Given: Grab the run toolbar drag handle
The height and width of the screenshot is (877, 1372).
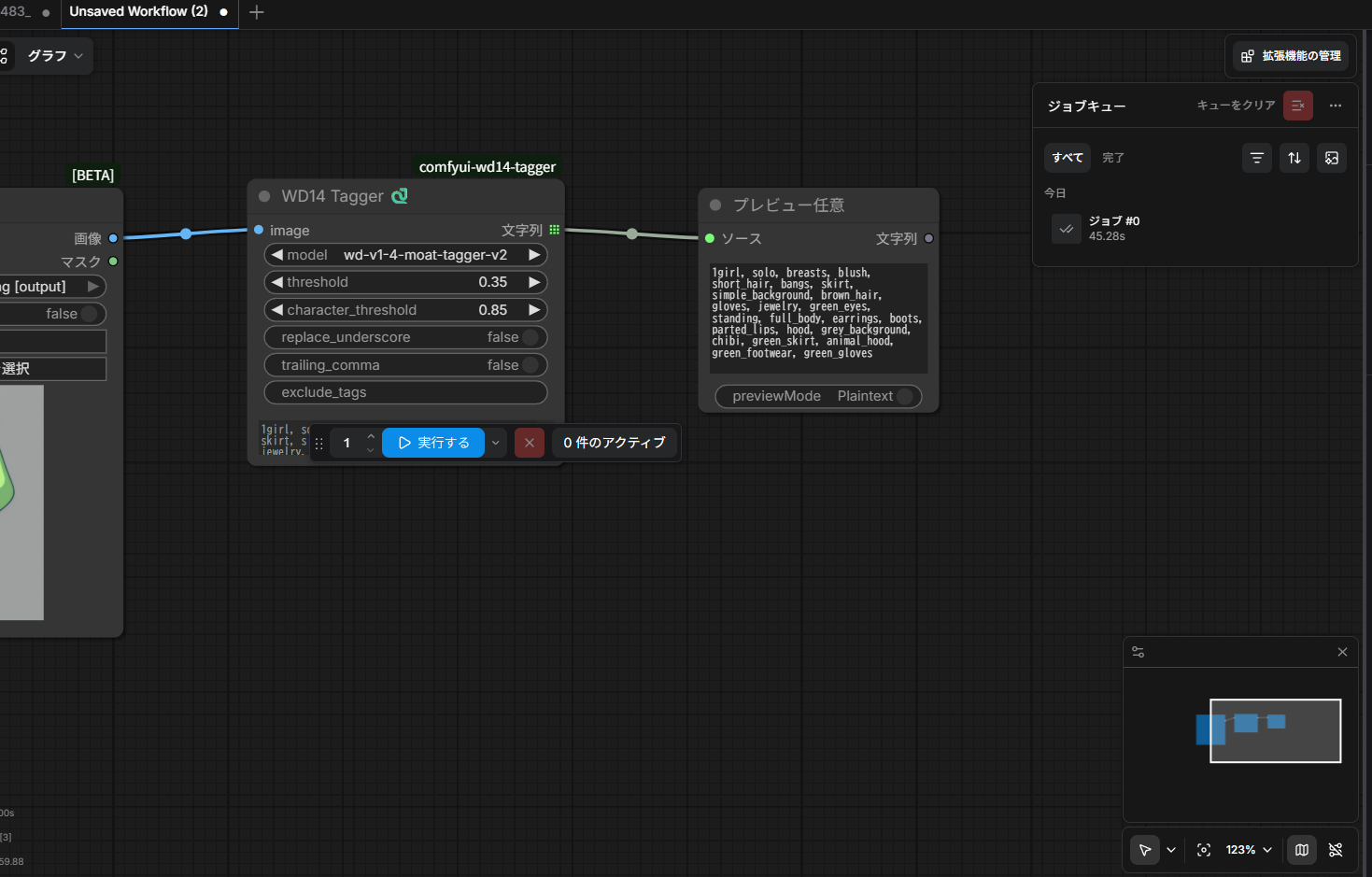Looking at the screenshot, I should tap(318, 444).
